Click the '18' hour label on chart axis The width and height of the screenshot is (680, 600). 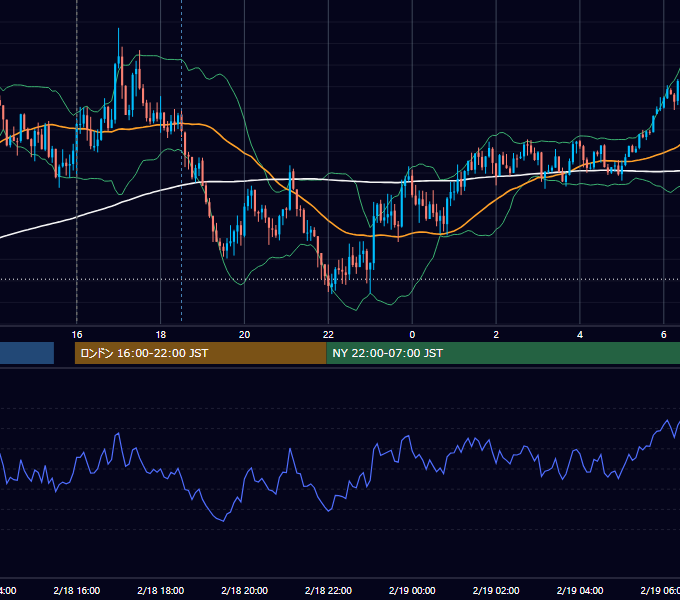(160, 335)
